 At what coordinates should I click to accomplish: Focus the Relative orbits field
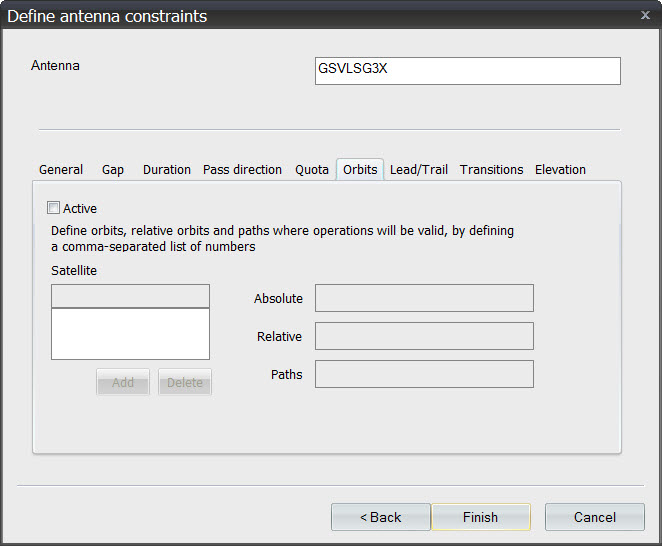click(424, 336)
